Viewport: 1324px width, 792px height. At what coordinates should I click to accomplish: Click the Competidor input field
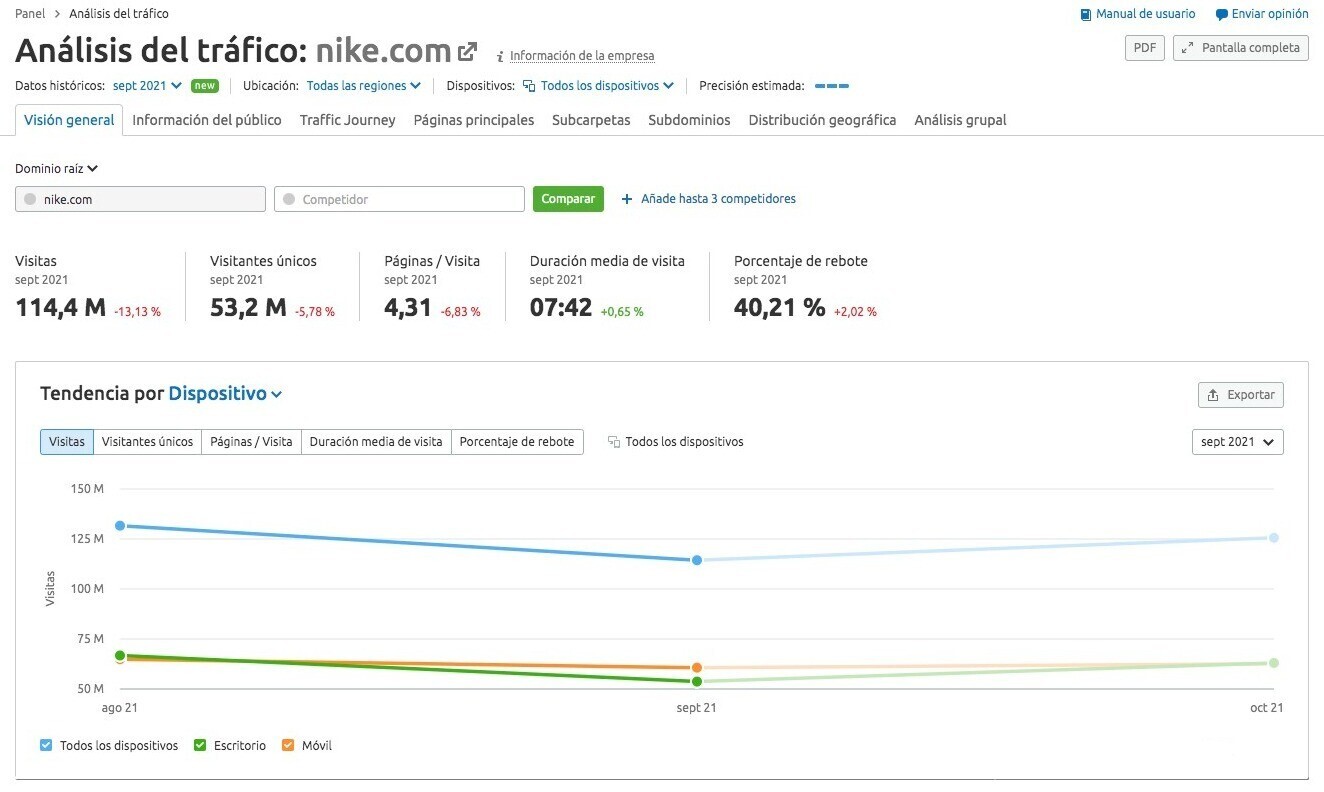399,199
